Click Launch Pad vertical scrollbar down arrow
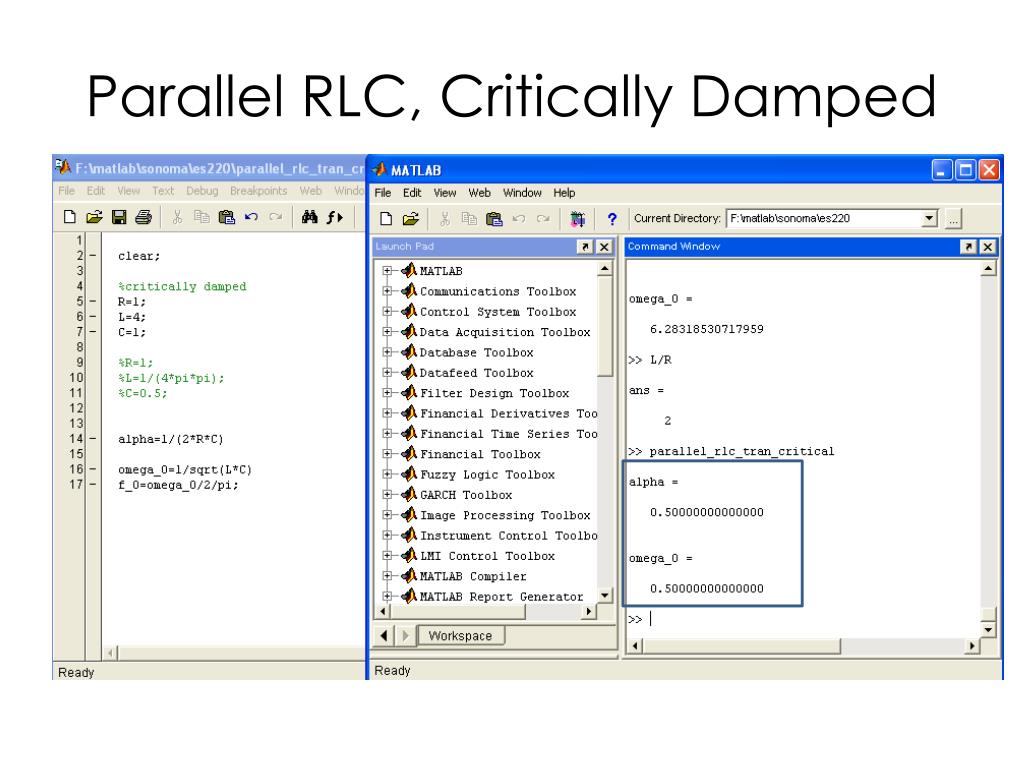This screenshot has width=1024, height=768. pos(605,595)
